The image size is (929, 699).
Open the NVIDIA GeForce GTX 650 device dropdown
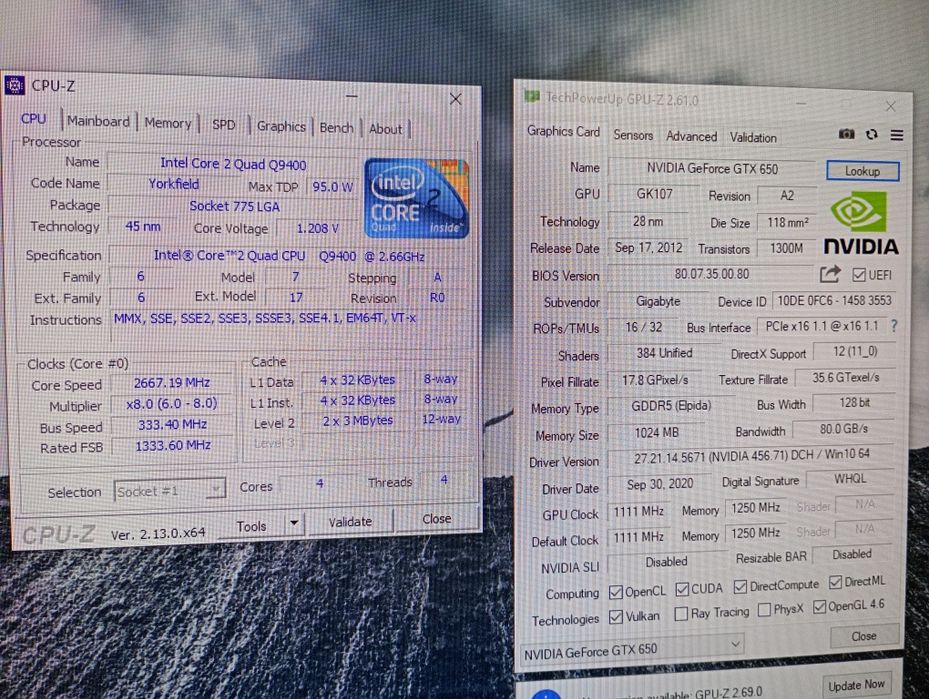coord(632,650)
